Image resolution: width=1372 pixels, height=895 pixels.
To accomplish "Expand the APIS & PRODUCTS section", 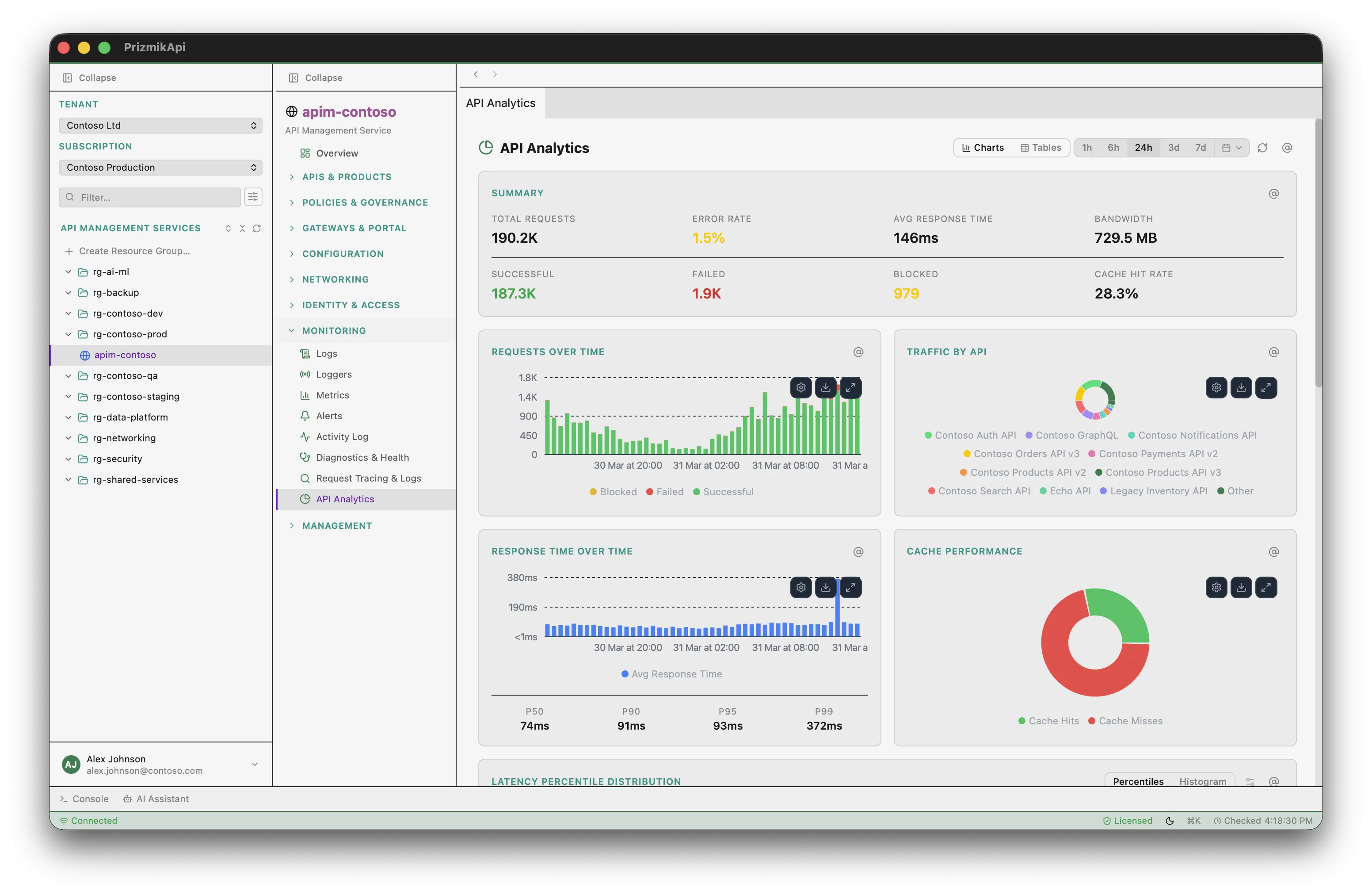I will pyautogui.click(x=347, y=176).
